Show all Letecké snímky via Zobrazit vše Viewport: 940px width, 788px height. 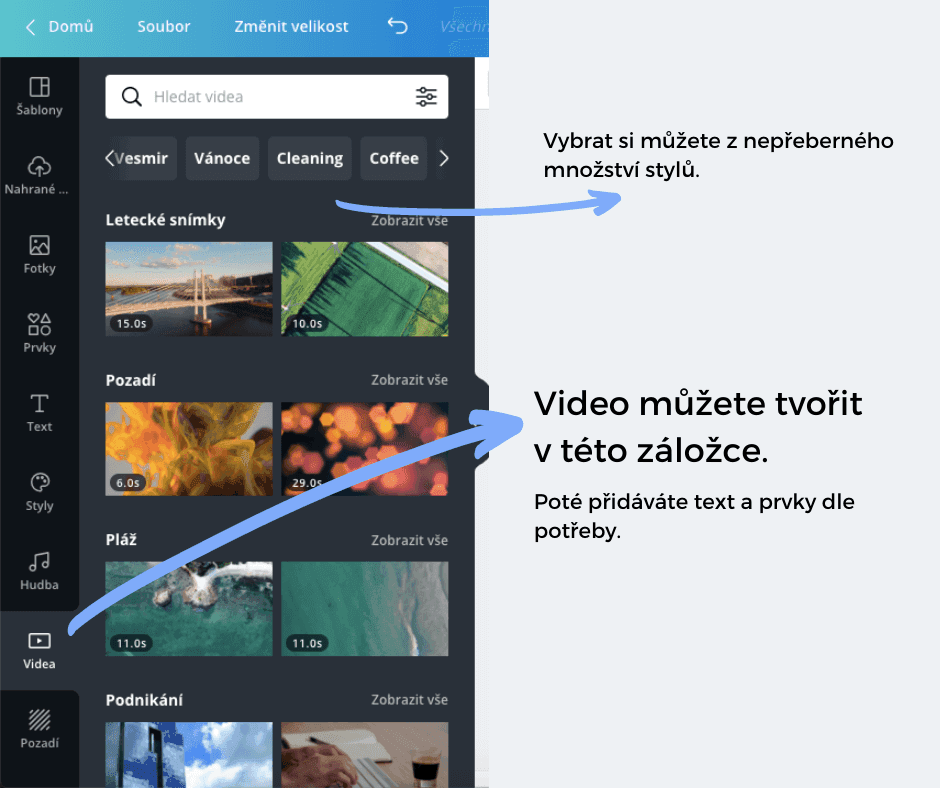[x=409, y=220]
